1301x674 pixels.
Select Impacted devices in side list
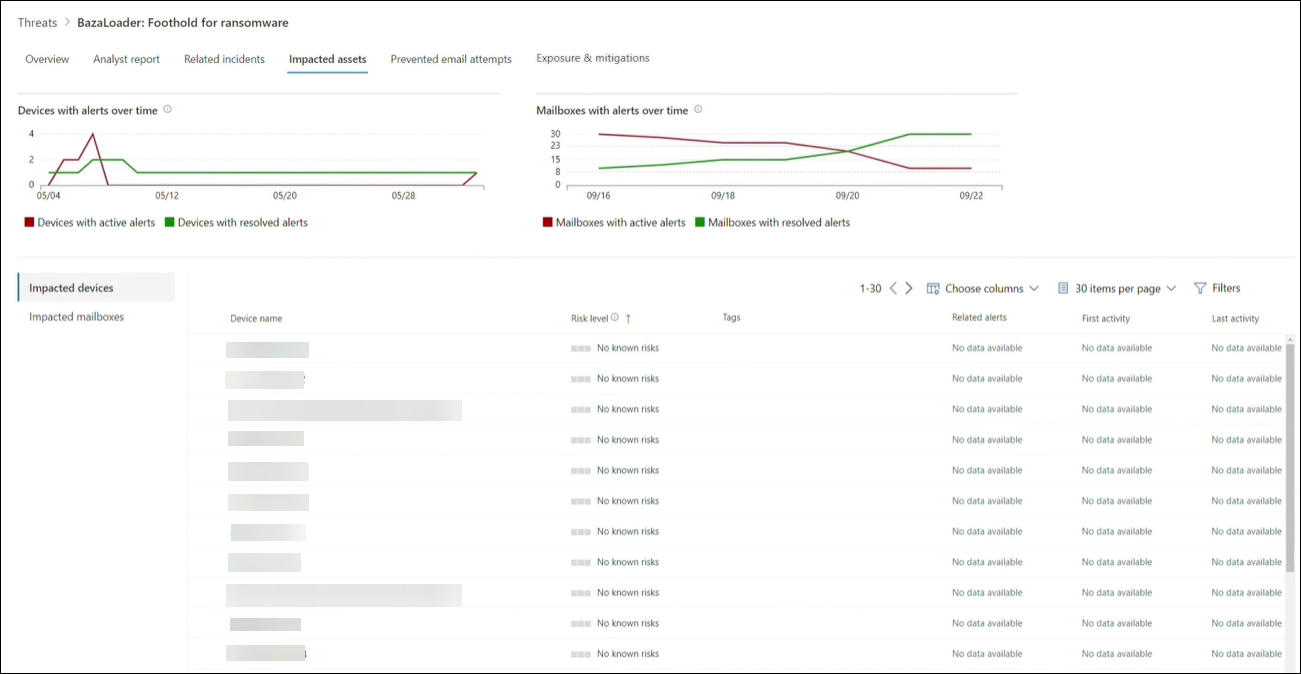click(x=96, y=288)
